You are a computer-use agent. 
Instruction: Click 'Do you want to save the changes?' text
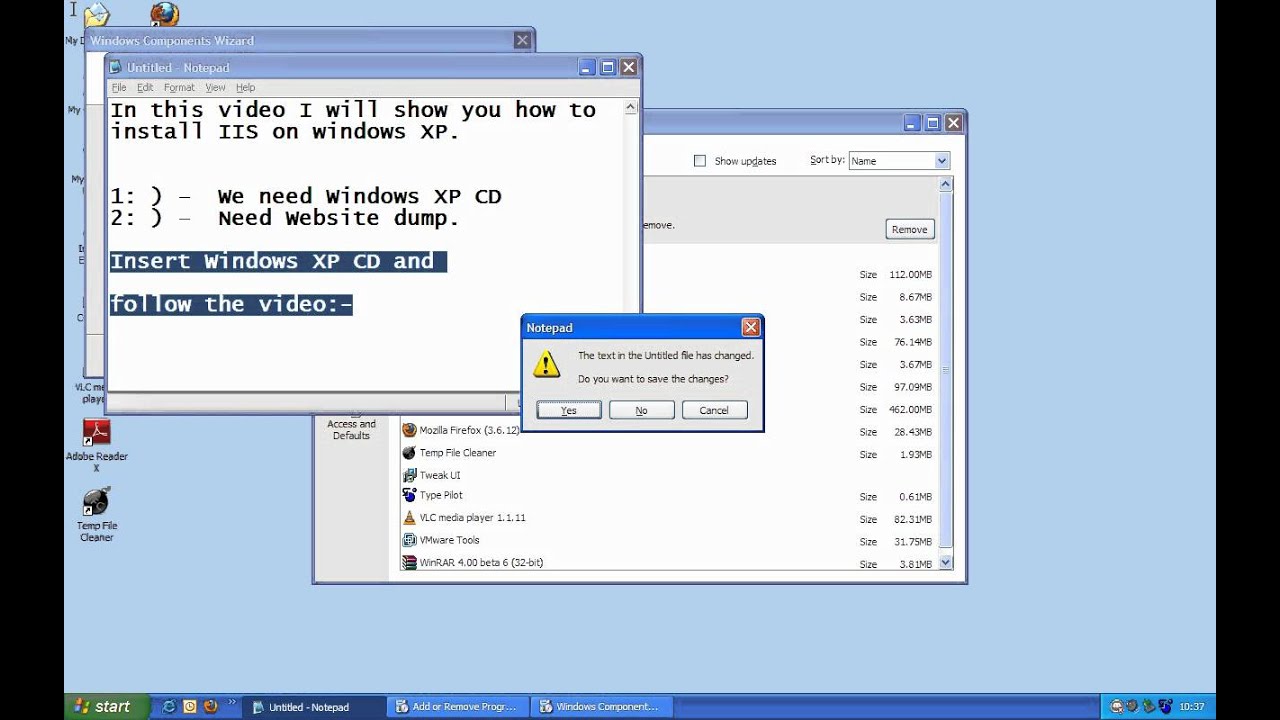[653, 379]
